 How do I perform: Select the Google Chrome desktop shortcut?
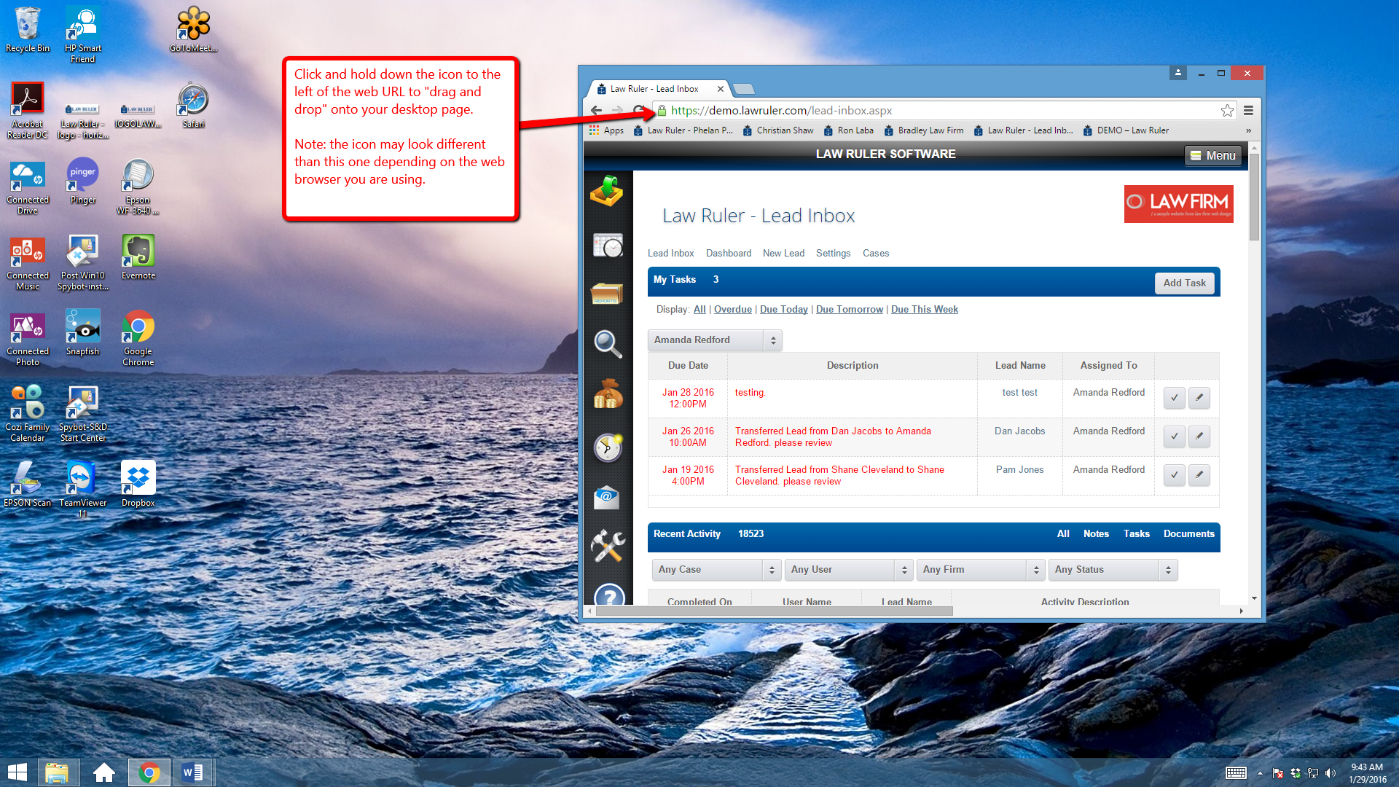pos(138,338)
